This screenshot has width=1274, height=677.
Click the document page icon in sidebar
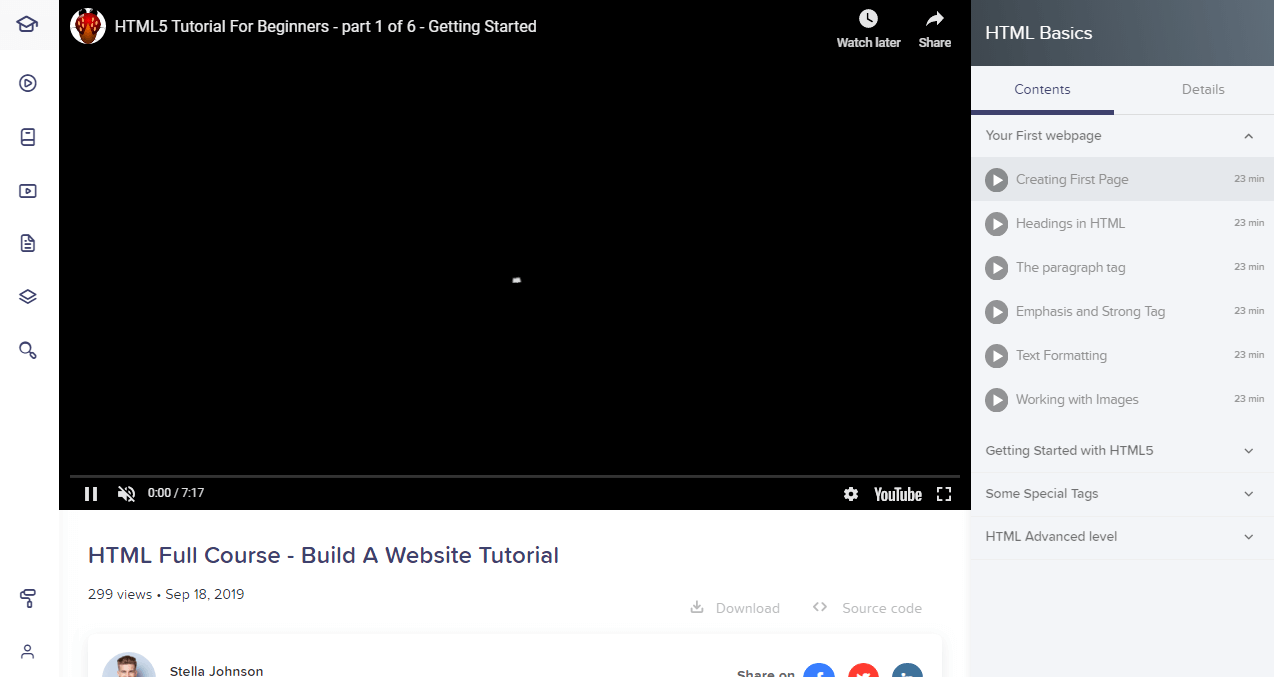28,243
